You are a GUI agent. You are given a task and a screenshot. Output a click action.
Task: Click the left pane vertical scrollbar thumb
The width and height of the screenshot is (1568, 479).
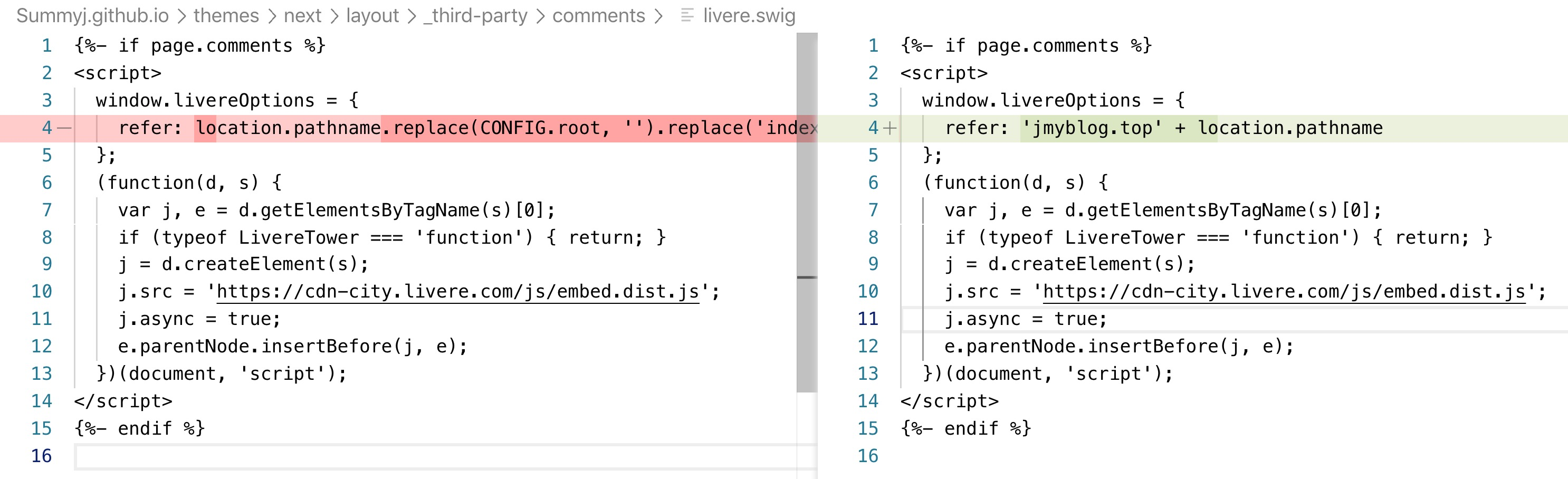pyautogui.click(x=807, y=213)
